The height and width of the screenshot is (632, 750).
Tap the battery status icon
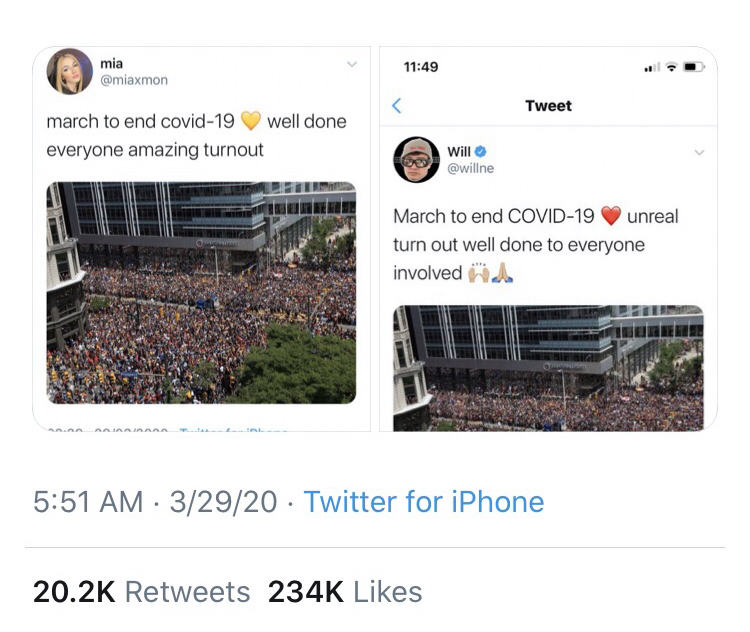tap(693, 67)
